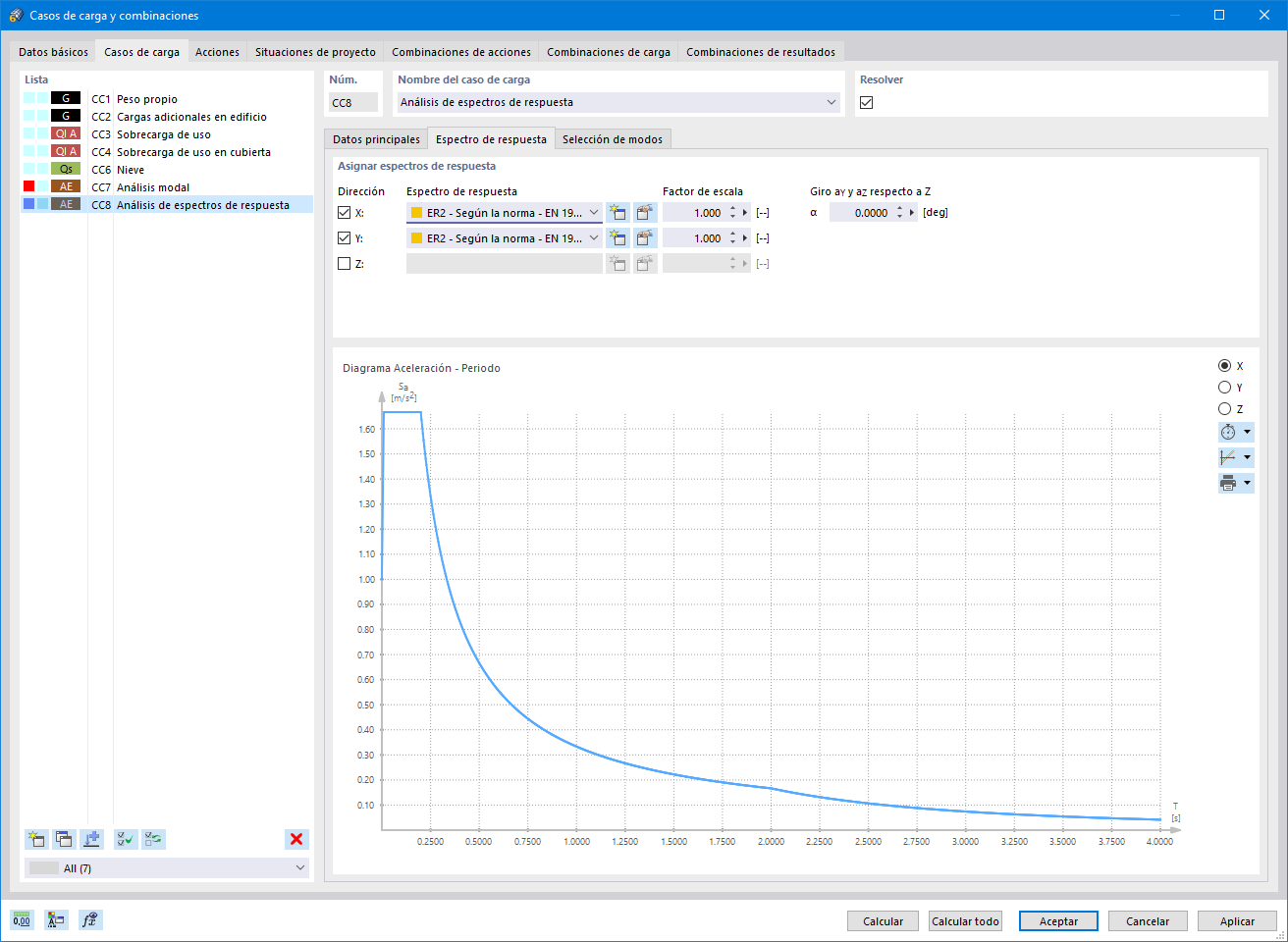Click the yellow swatch of X spectrum ER2
Image resolution: width=1288 pixels, height=942 pixels.
click(x=417, y=213)
